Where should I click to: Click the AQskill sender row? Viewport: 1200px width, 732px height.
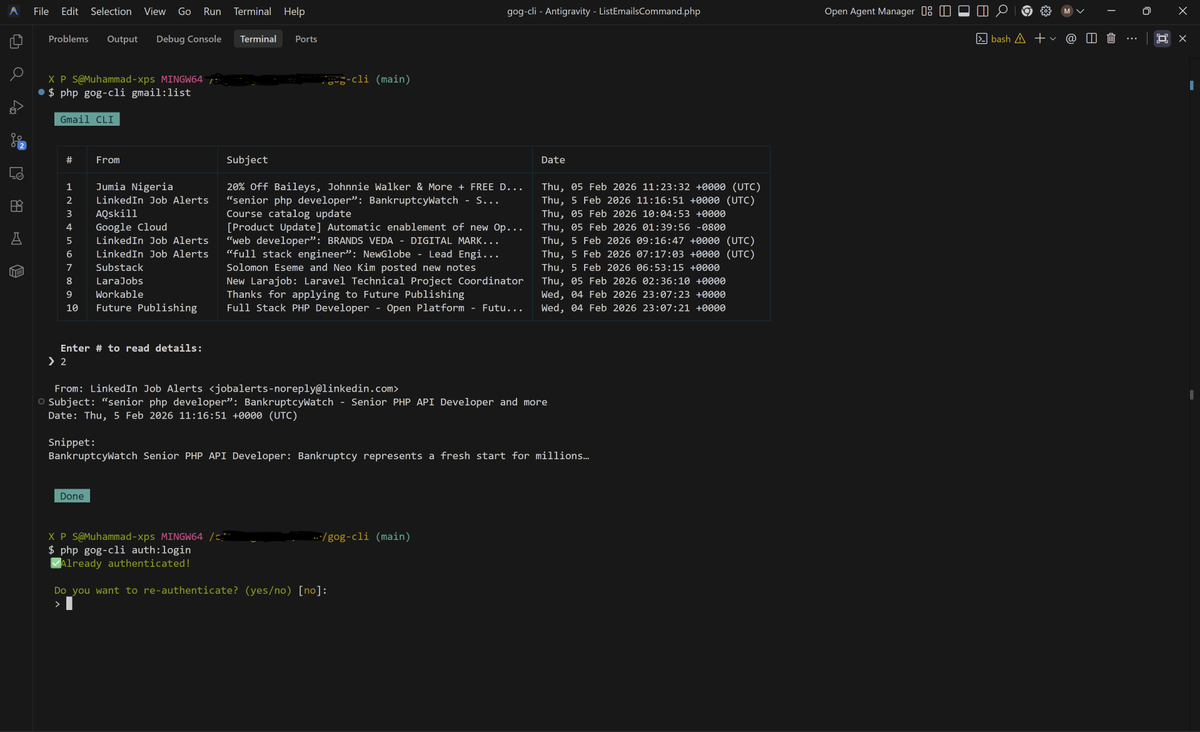(x=116, y=214)
